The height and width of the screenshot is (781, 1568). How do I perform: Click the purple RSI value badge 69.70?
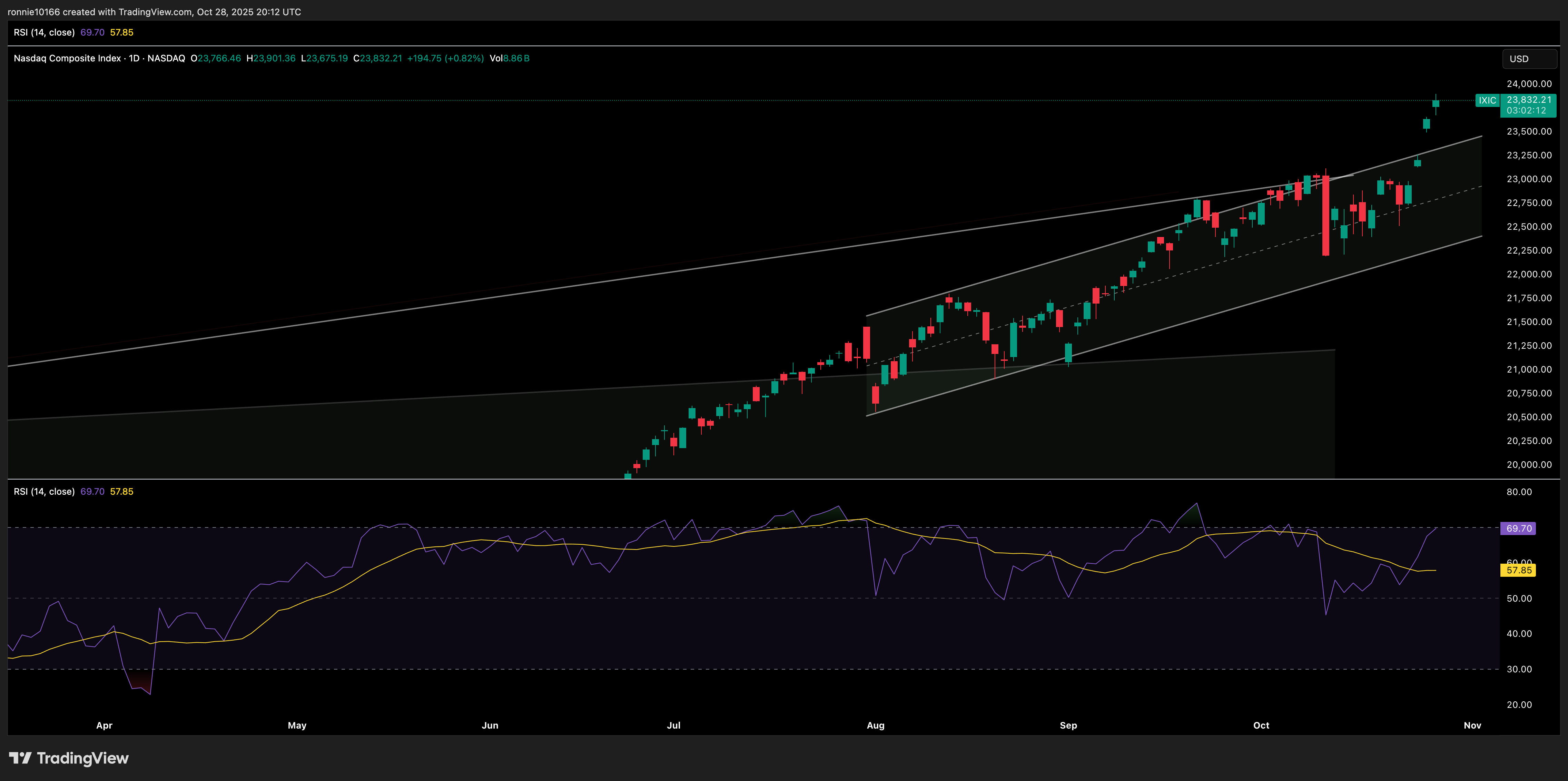(1519, 528)
